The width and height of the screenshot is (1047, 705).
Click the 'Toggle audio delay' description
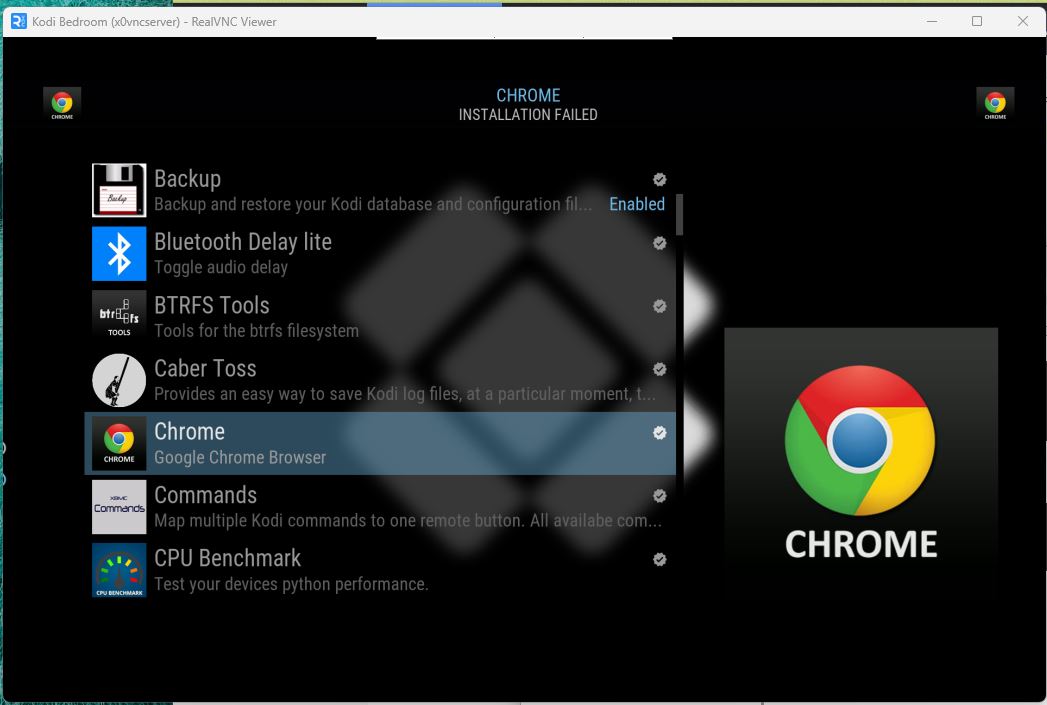[x=221, y=268]
